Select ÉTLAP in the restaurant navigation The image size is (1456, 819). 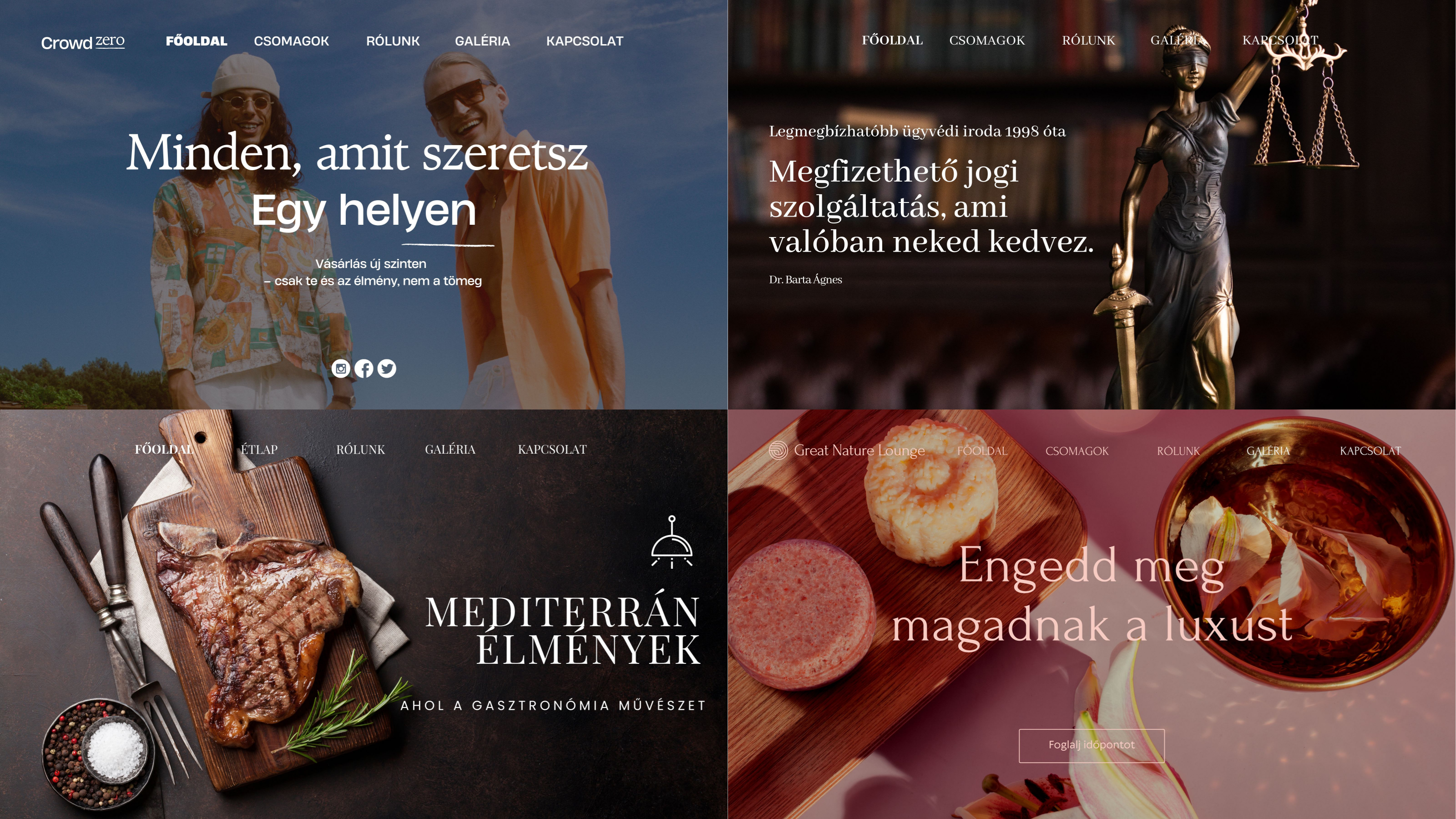tap(259, 450)
